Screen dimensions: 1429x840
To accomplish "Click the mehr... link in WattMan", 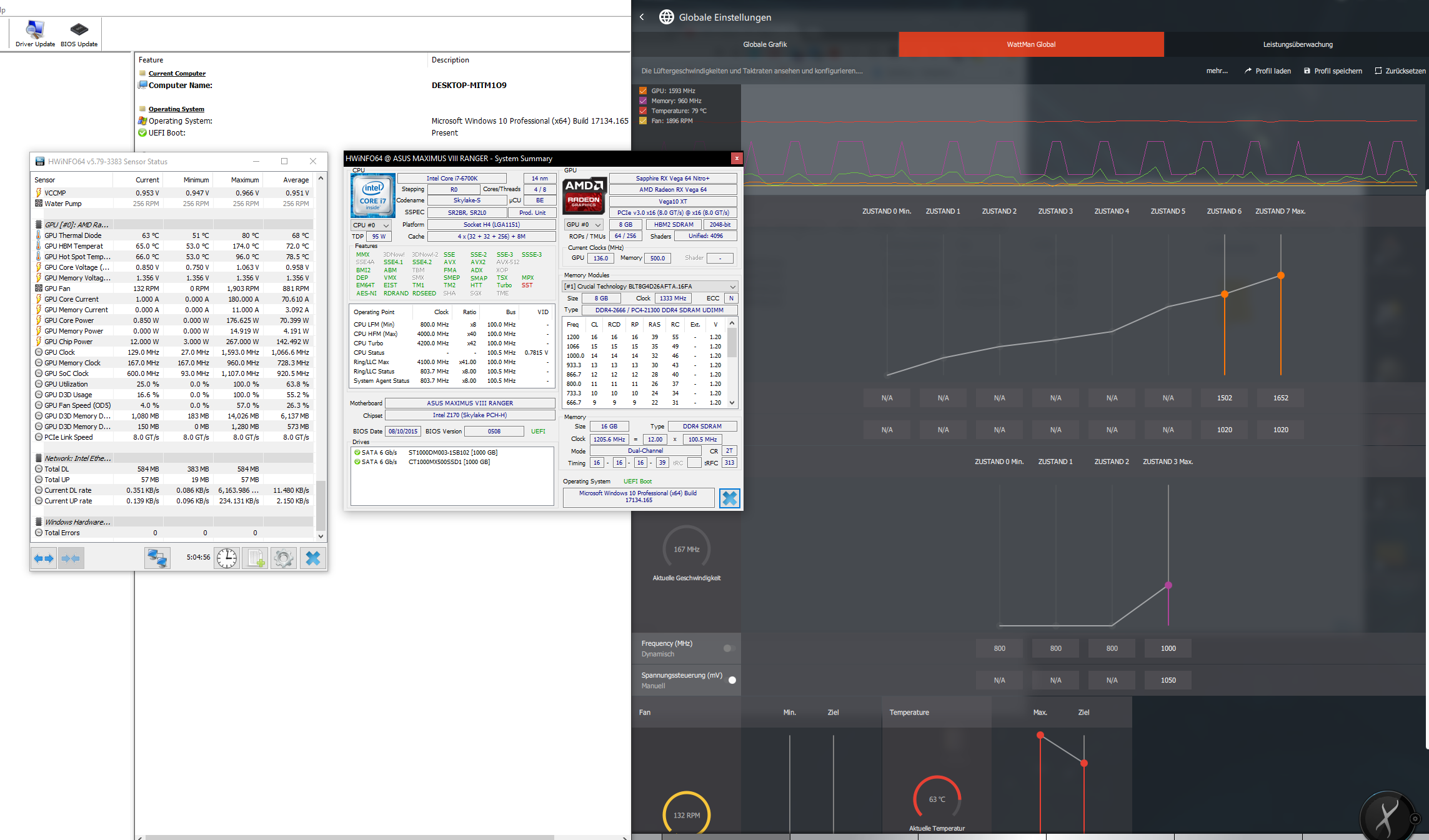I will click(x=1217, y=71).
